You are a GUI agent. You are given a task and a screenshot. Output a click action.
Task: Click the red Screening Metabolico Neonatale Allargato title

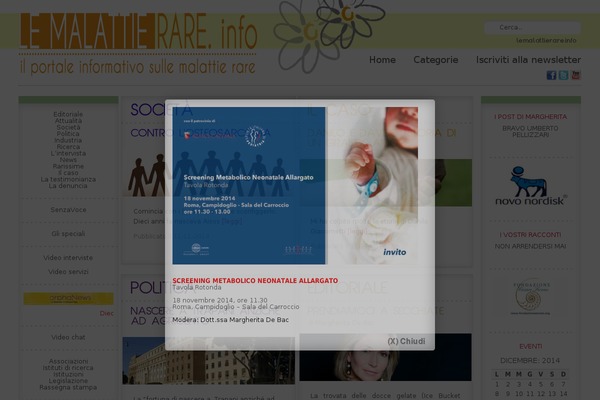(x=255, y=281)
